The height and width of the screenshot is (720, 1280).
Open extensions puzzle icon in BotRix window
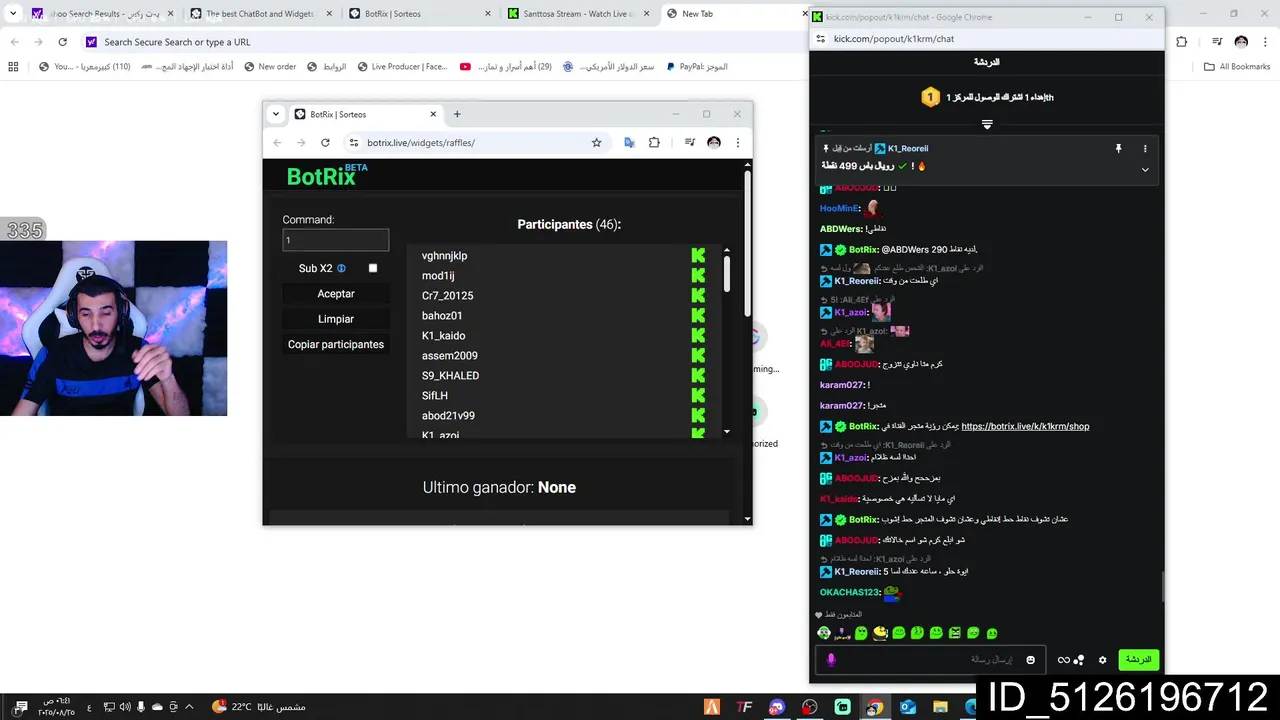[x=654, y=143]
